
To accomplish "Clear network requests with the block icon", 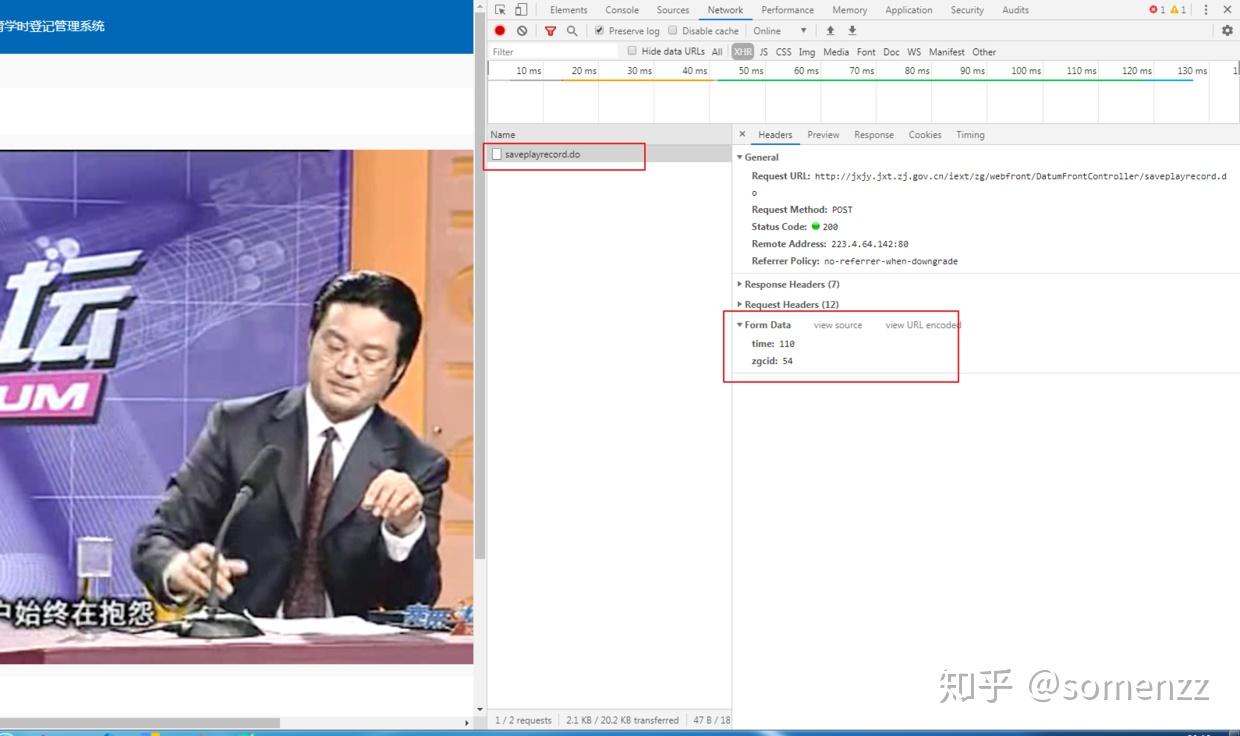I will [521, 31].
